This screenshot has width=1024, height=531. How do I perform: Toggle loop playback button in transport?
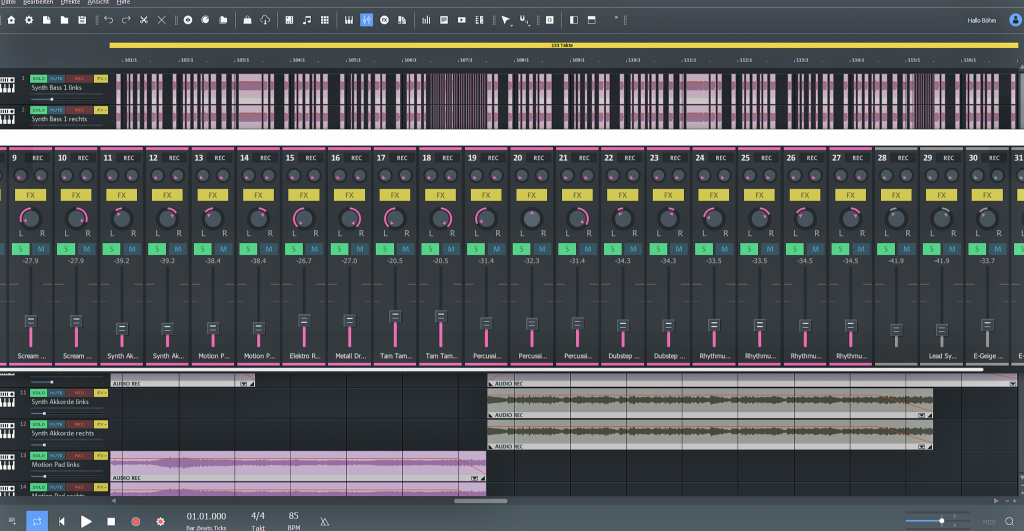tap(37, 521)
